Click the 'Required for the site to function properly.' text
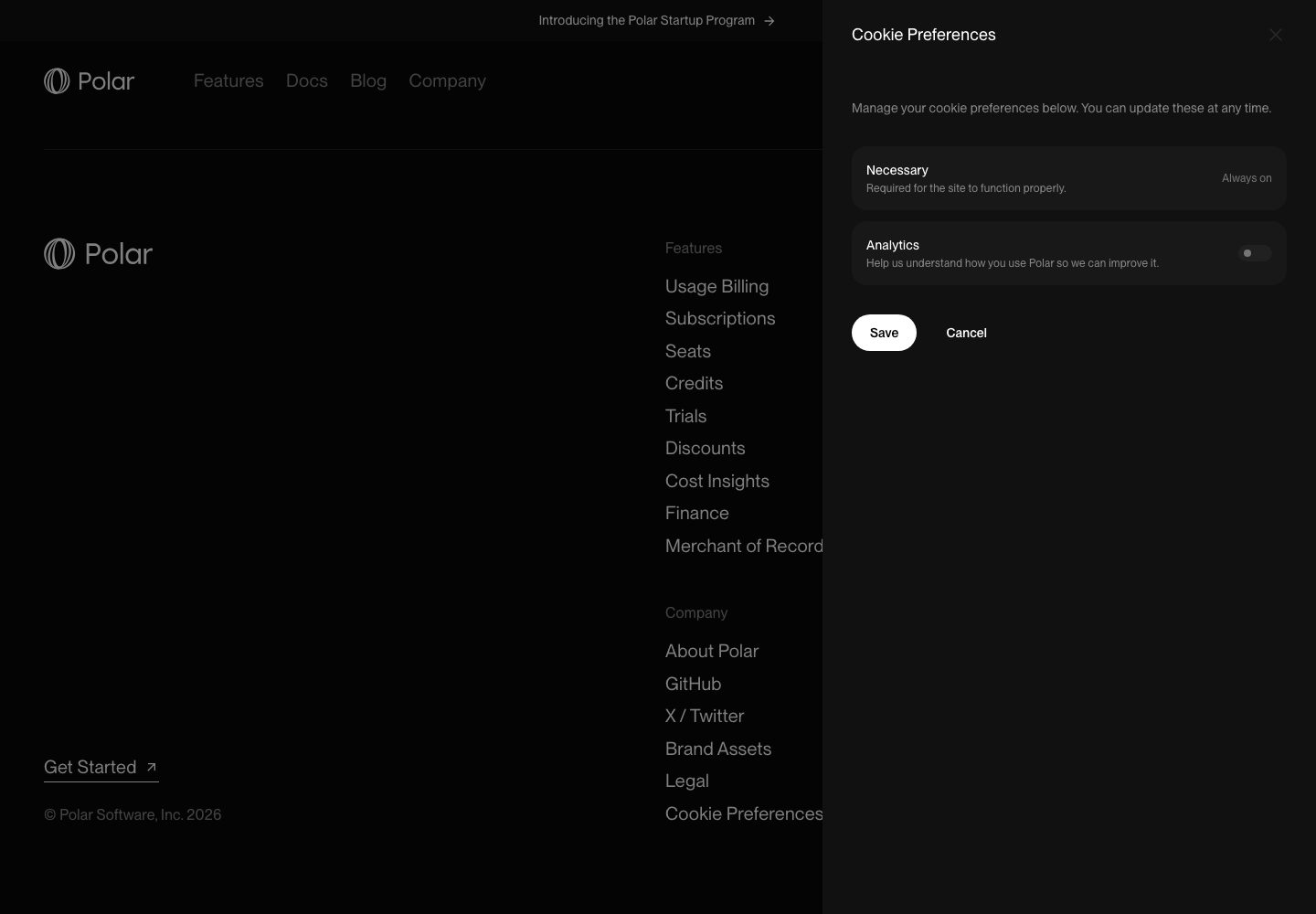The height and width of the screenshot is (914, 1316). pyautogui.click(x=966, y=188)
